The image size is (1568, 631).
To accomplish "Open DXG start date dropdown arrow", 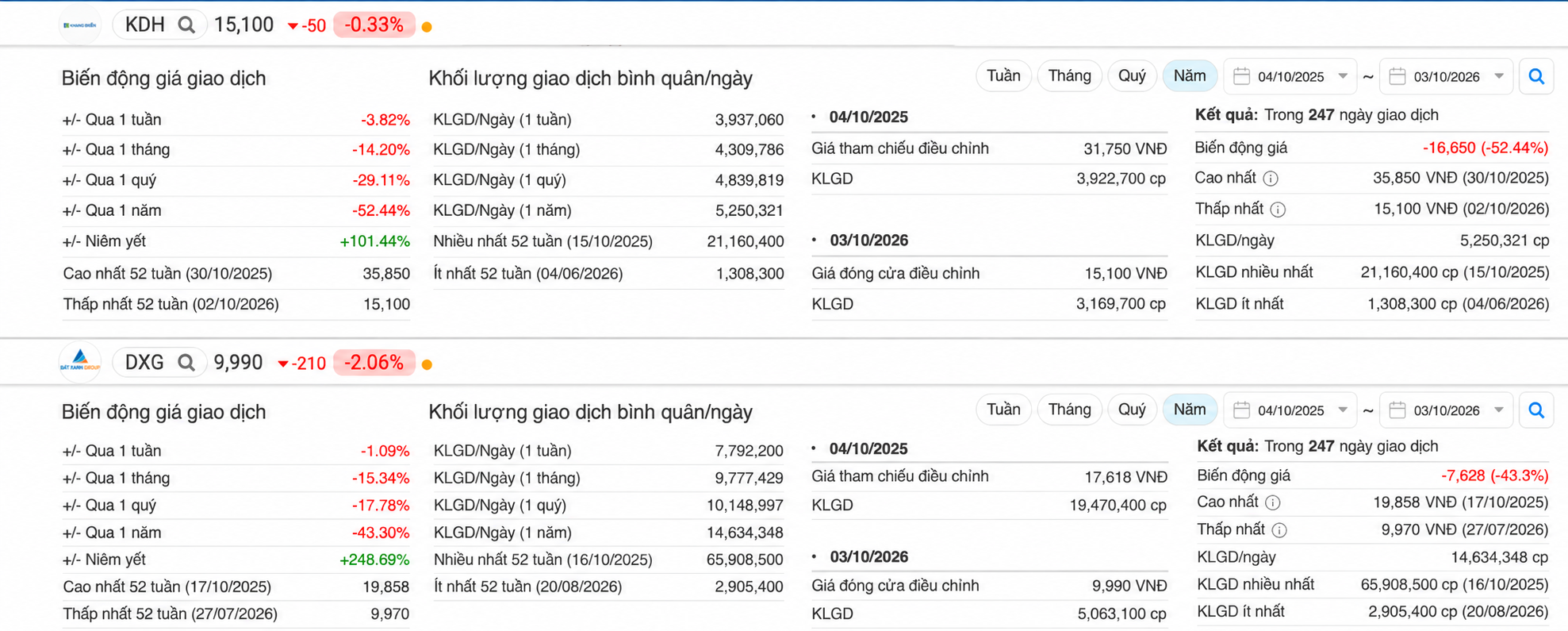I will pyautogui.click(x=1343, y=410).
